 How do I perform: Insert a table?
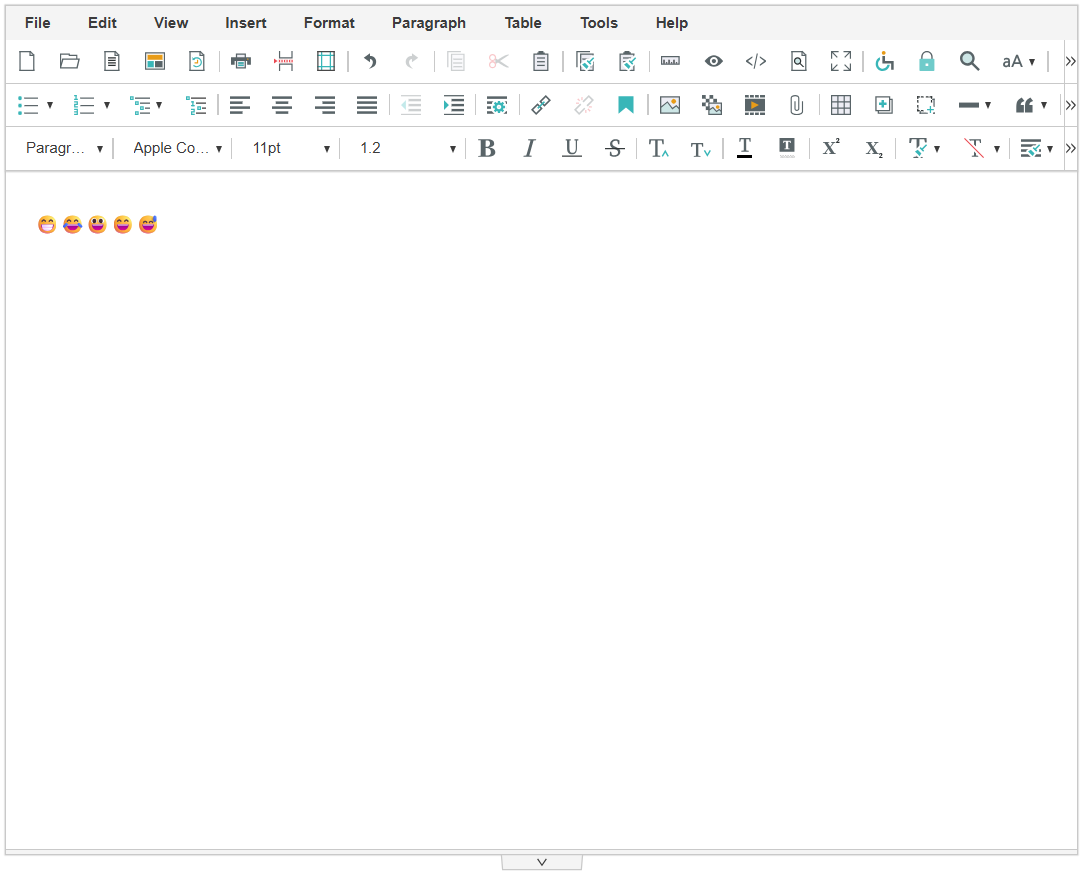(841, 105)
